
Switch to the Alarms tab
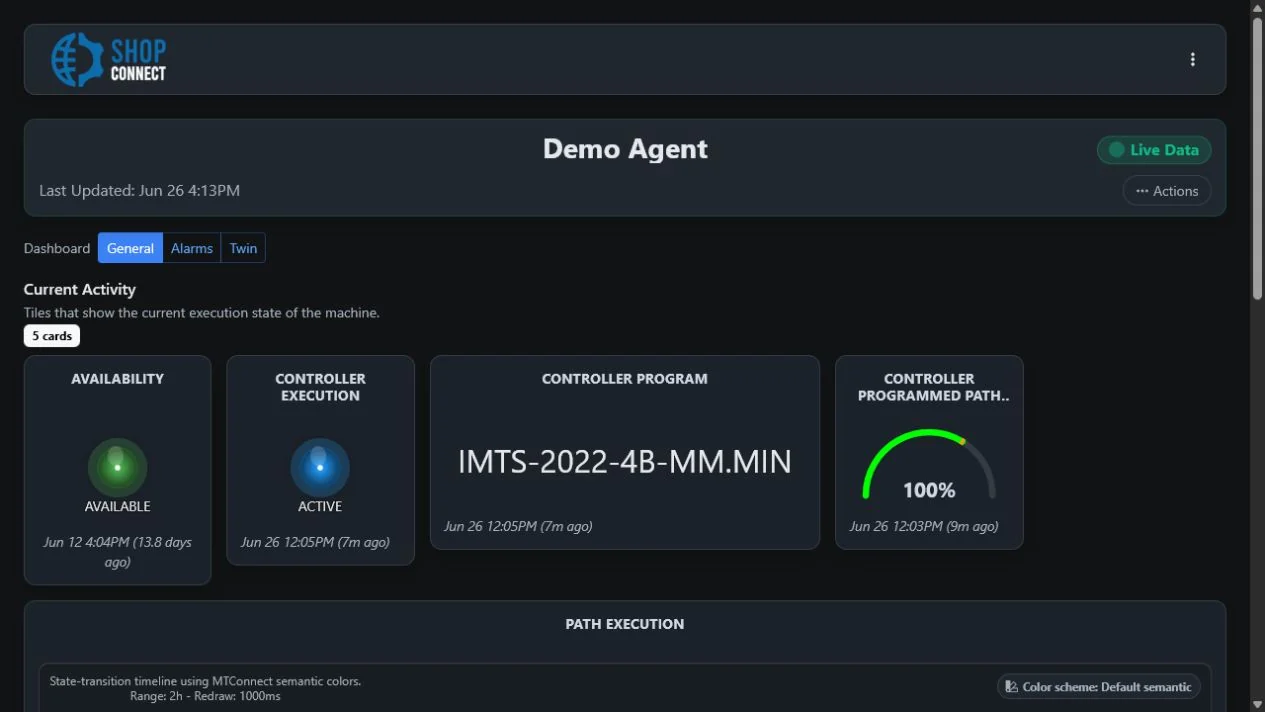tap(192, 248)
